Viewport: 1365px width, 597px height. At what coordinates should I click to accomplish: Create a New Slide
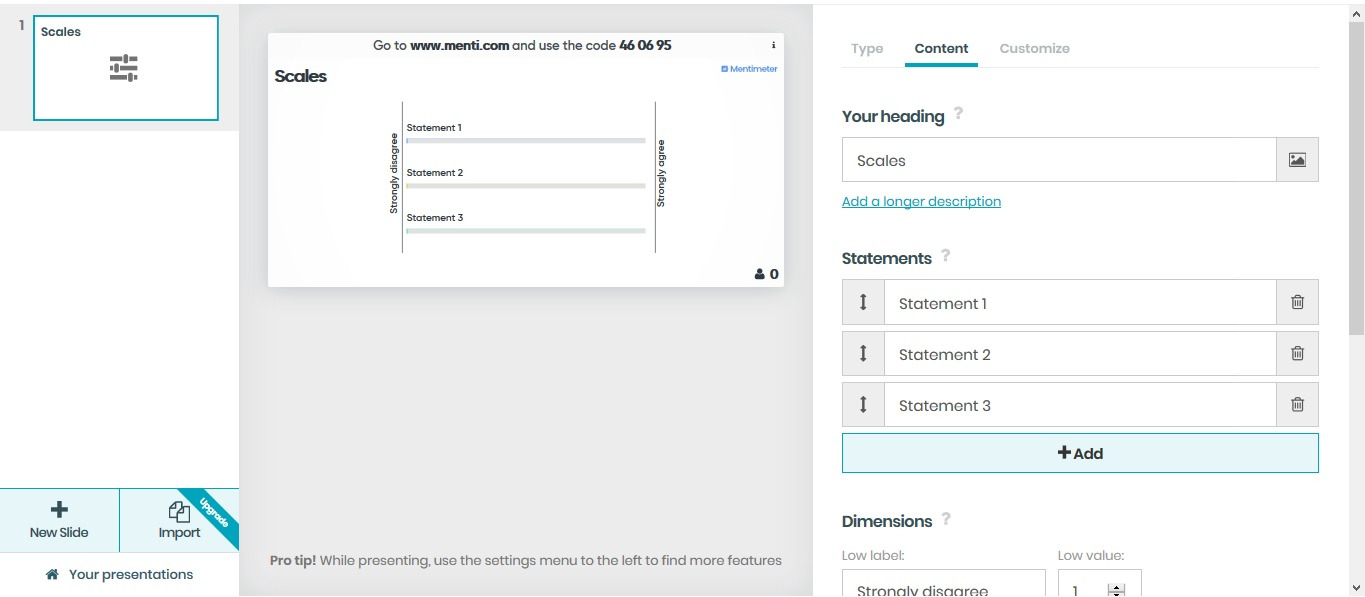coord(59,520)
